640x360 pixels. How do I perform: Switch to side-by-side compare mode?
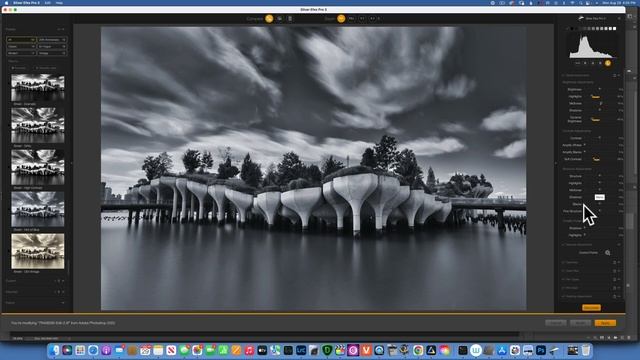pyautogui.click(x=290, y=18)
